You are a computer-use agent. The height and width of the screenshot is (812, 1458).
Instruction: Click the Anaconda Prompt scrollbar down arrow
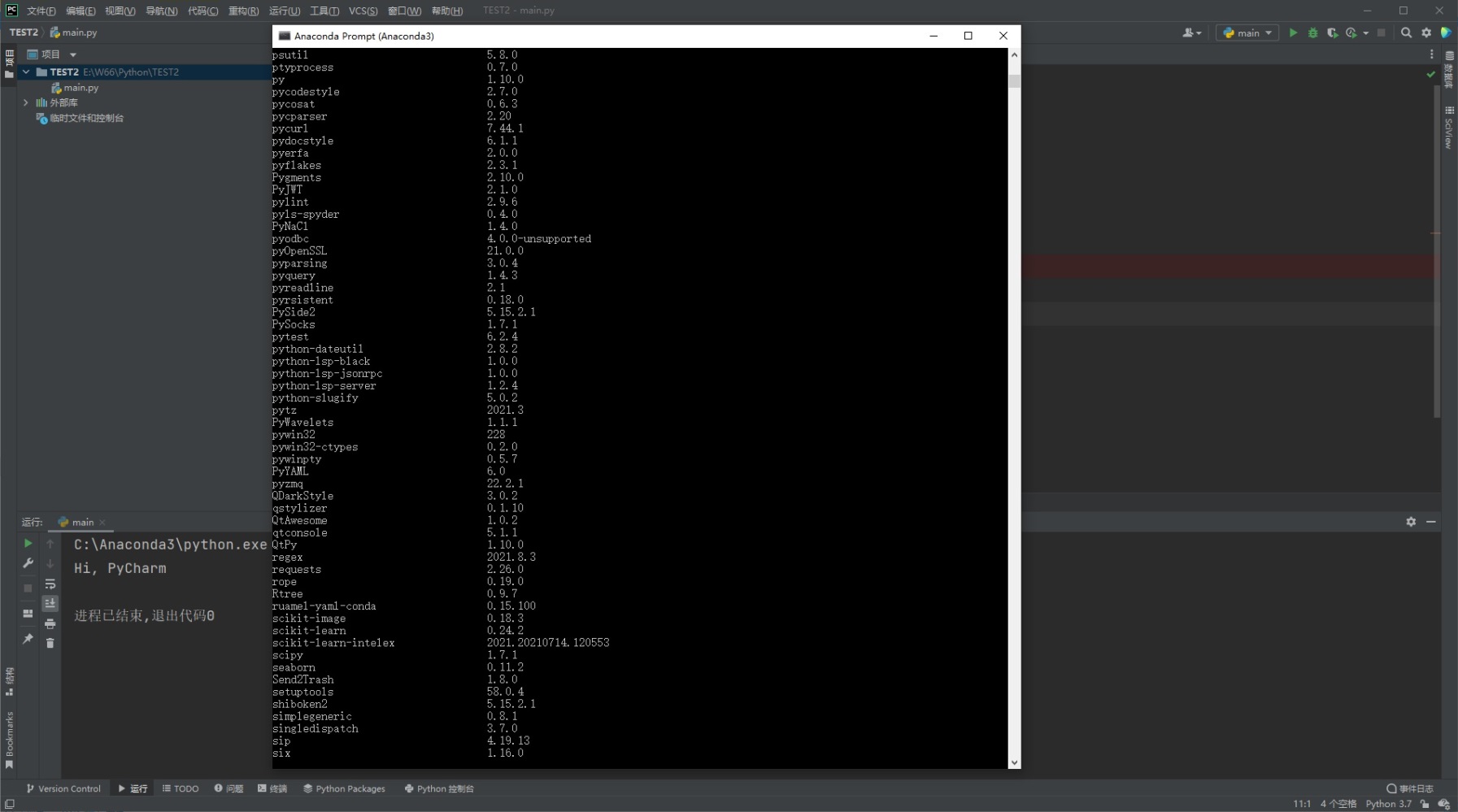click(1014, 762)
